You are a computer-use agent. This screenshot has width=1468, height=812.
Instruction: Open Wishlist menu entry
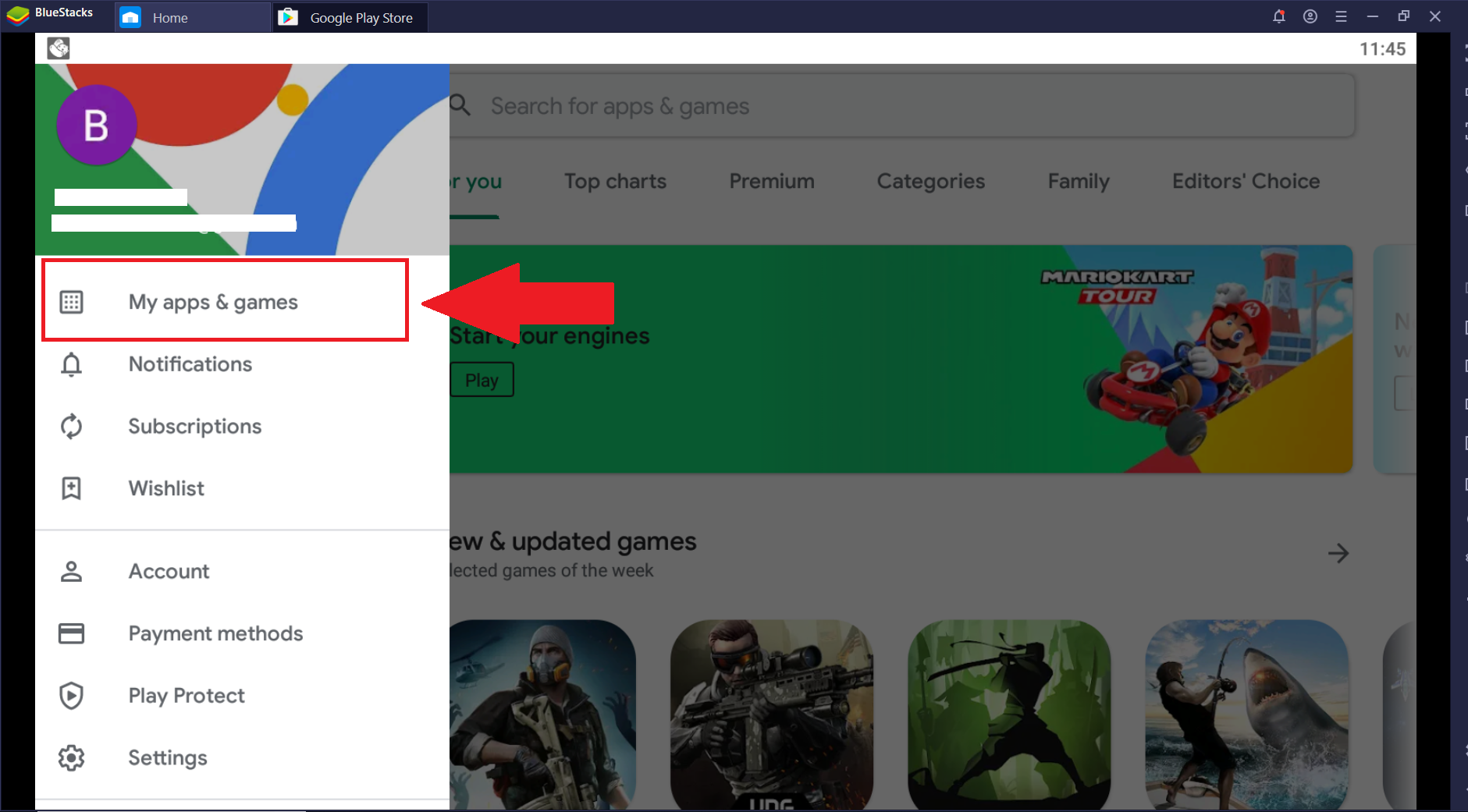242,488
